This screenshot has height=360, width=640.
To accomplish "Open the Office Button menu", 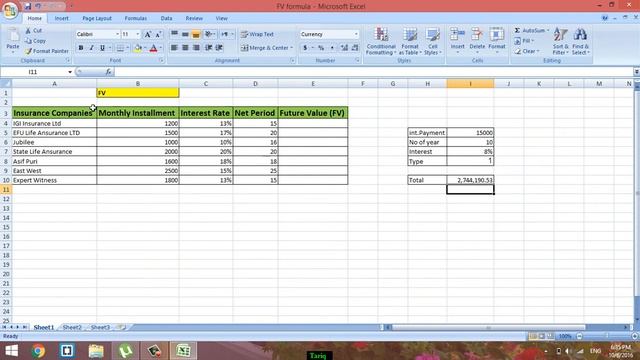I will click(10, 10).
